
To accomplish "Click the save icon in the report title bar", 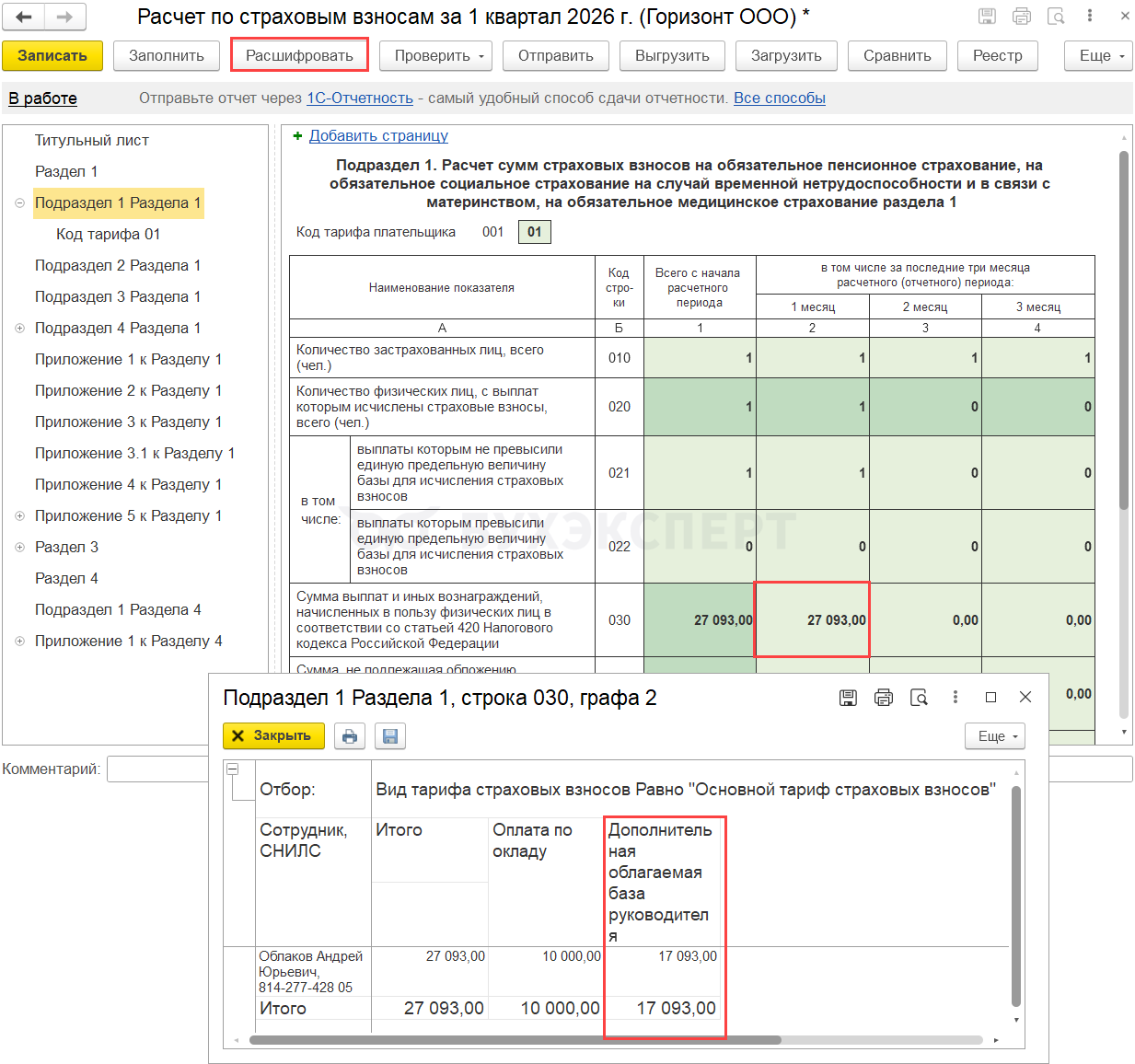I will [987, 16].
